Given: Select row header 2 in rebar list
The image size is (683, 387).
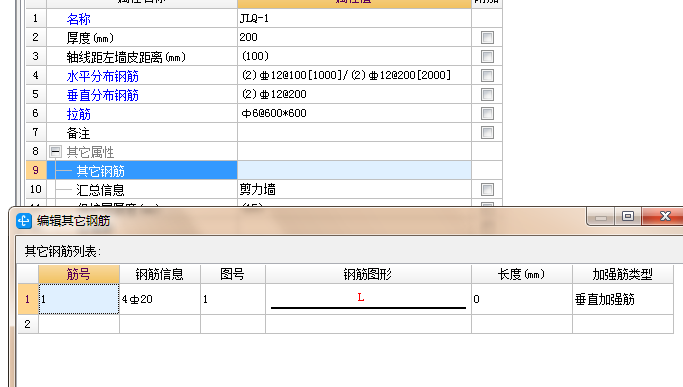Looking at the screenshot, I should 28,324.
